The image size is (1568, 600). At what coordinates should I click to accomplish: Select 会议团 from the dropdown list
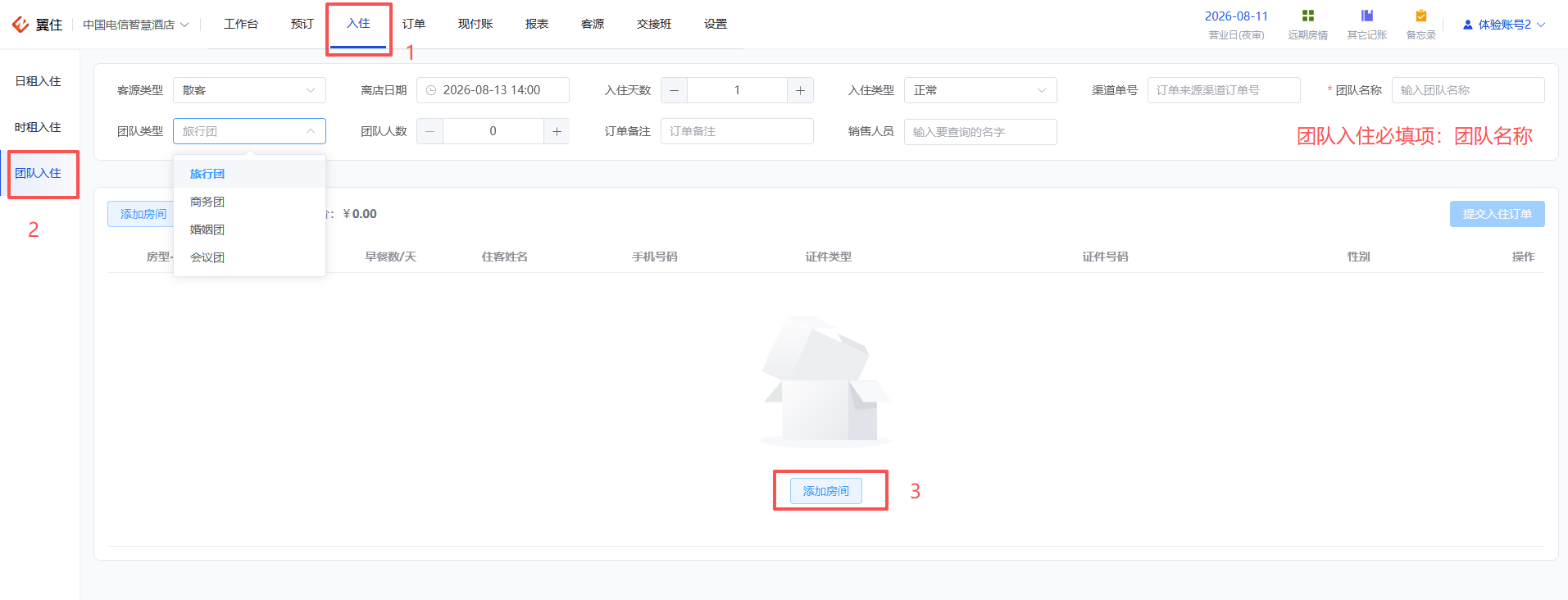pyautogui.click(x=249, y=257)
